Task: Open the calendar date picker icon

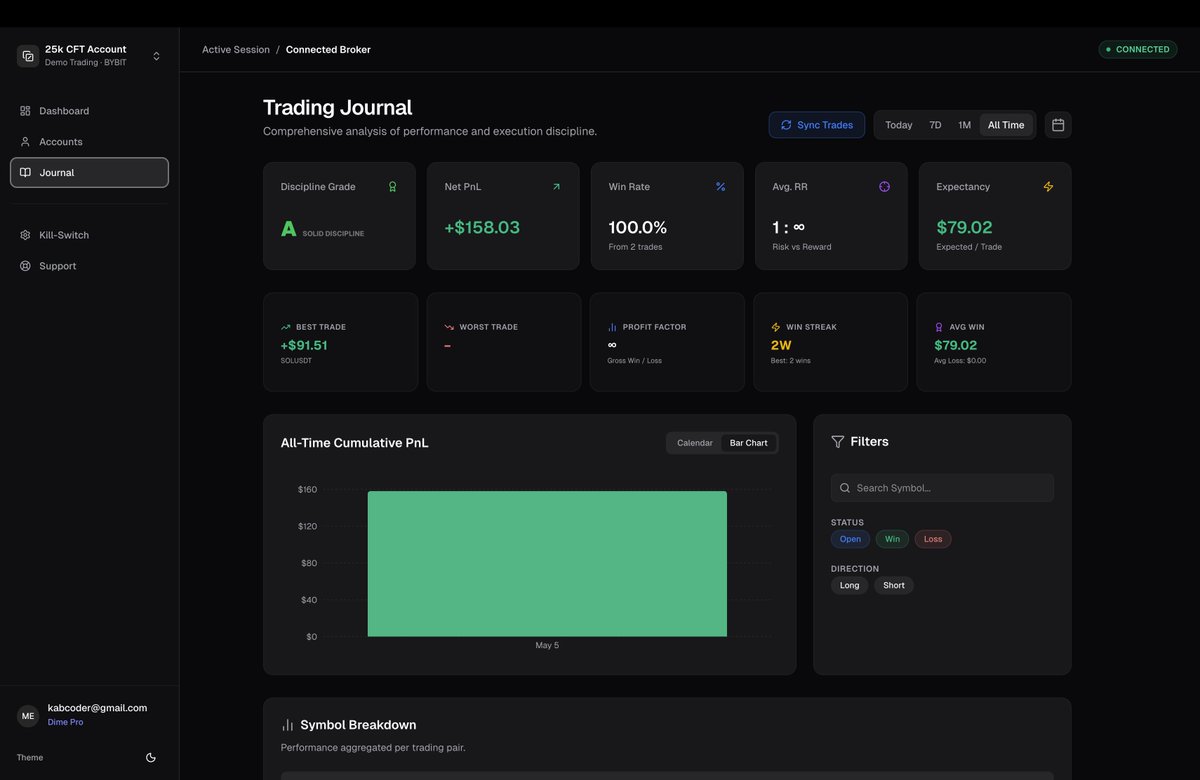Action: 1058,125
